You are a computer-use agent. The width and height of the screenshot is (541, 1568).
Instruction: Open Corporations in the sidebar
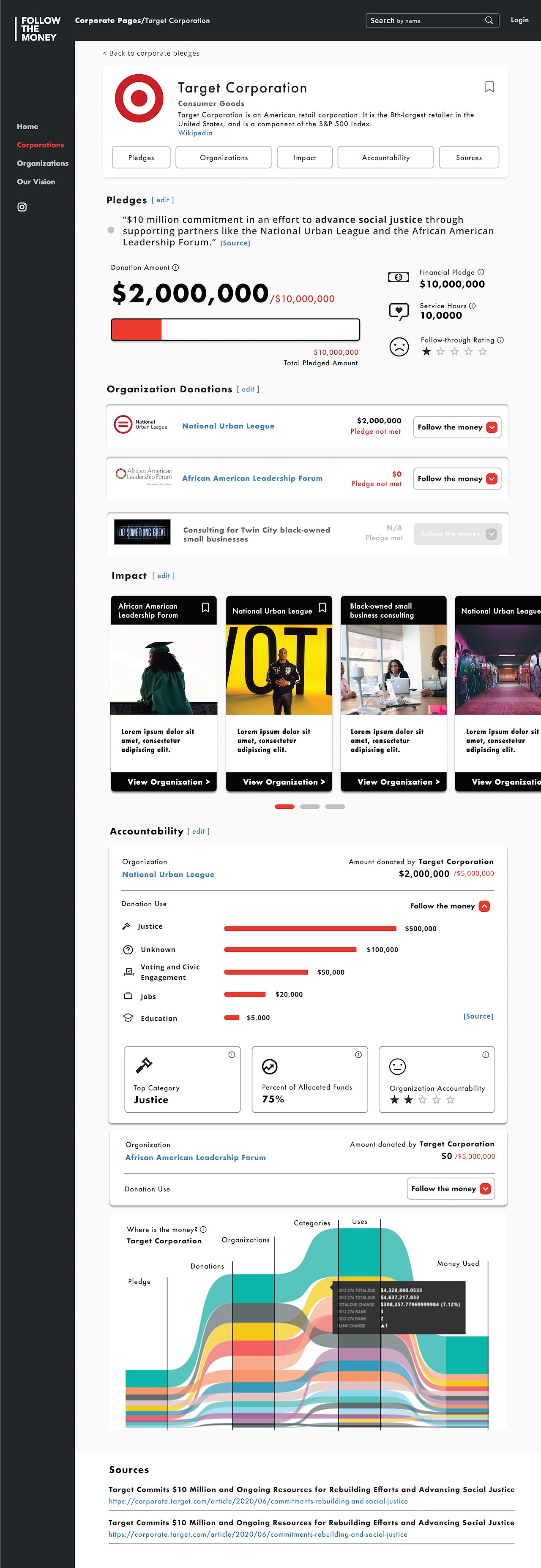tap(40, 145)
